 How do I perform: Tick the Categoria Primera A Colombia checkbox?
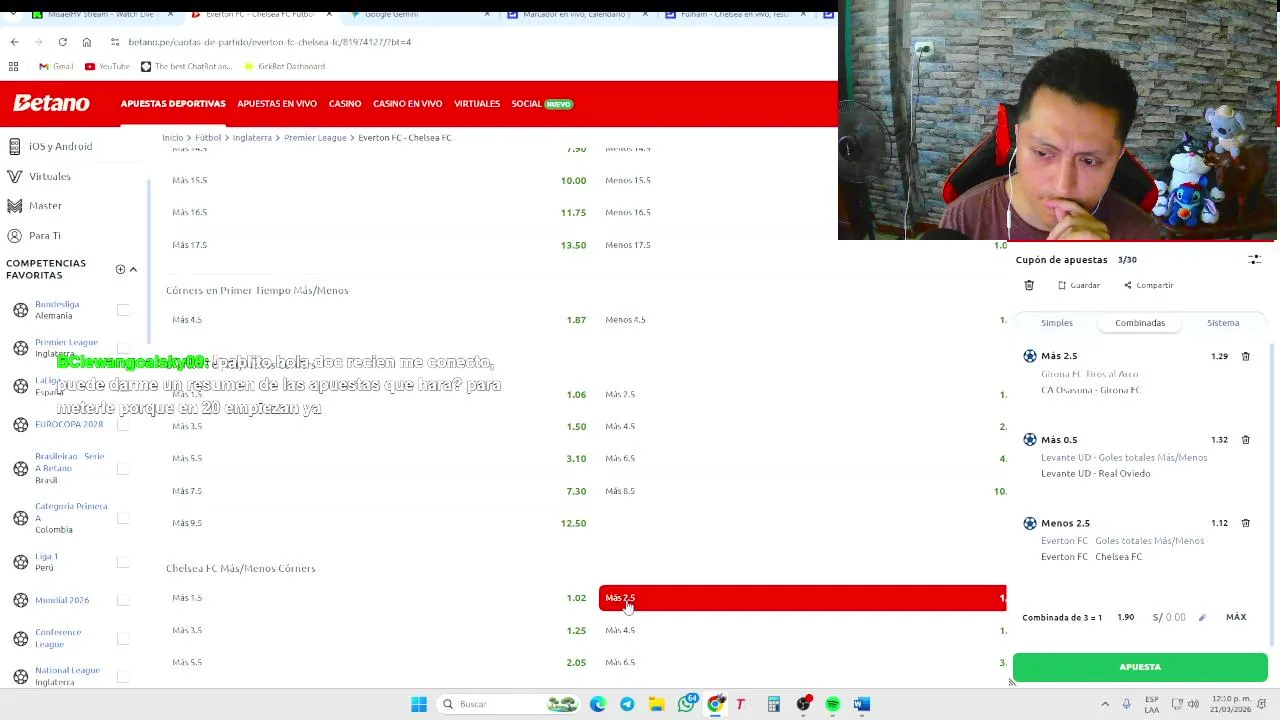[x=123, y=518]
